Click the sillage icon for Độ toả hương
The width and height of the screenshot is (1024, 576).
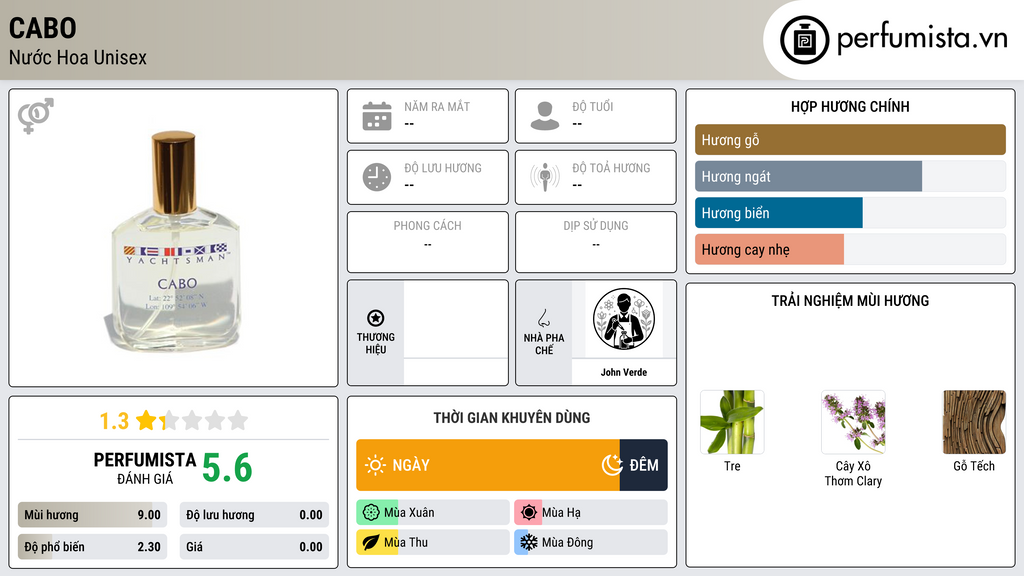point(545,177)
